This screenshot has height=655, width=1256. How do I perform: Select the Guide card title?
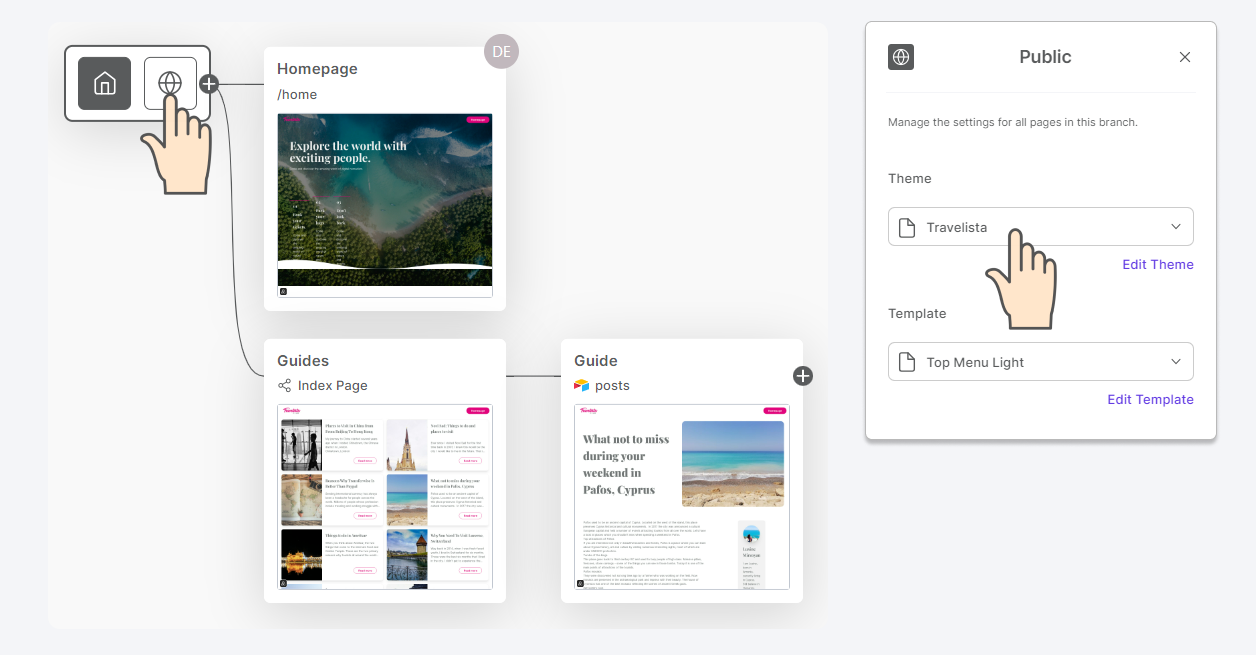pos(596,361)
